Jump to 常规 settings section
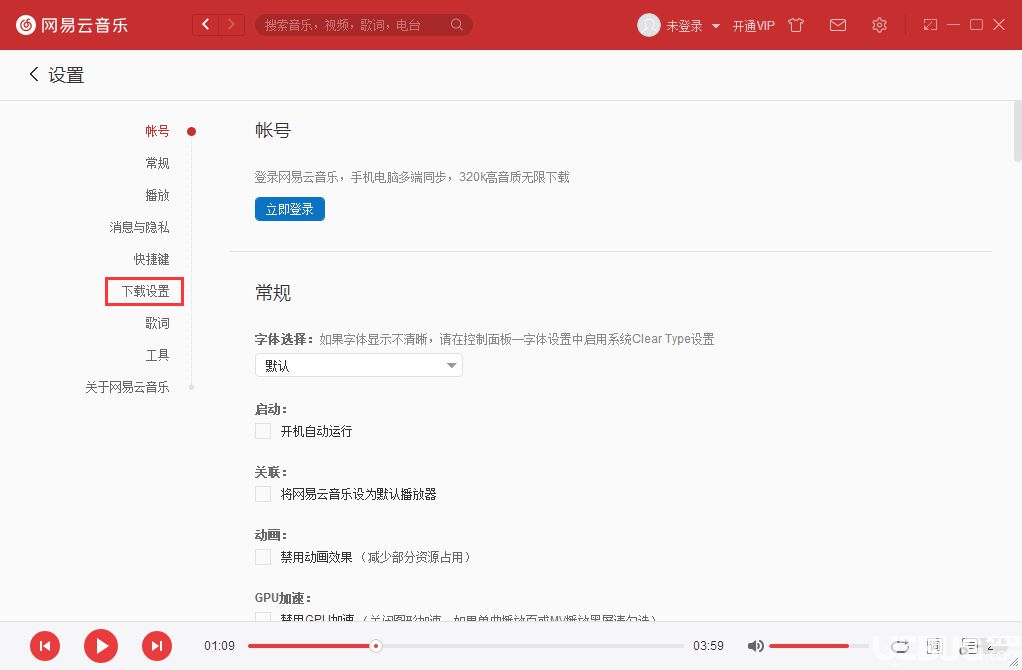 click(x=157, y=163)
